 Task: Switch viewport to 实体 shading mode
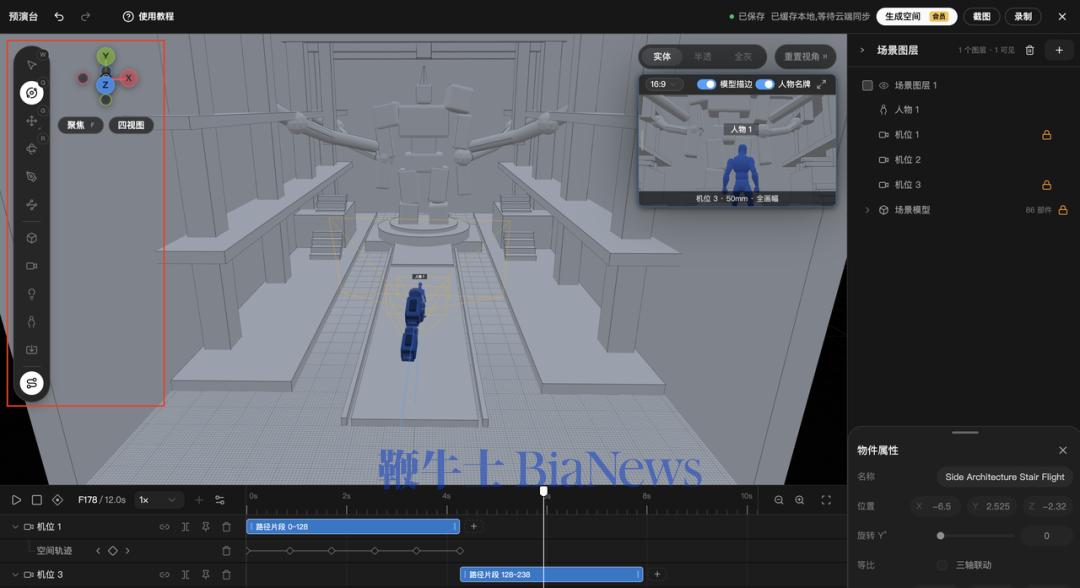tap(662, 56)
